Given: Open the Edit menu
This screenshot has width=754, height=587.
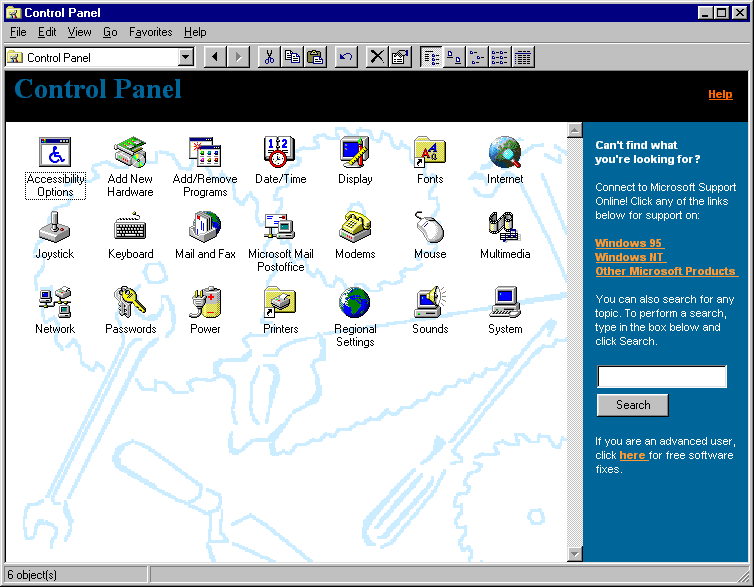Looking at the screenshot, I should tap(47, 32).
